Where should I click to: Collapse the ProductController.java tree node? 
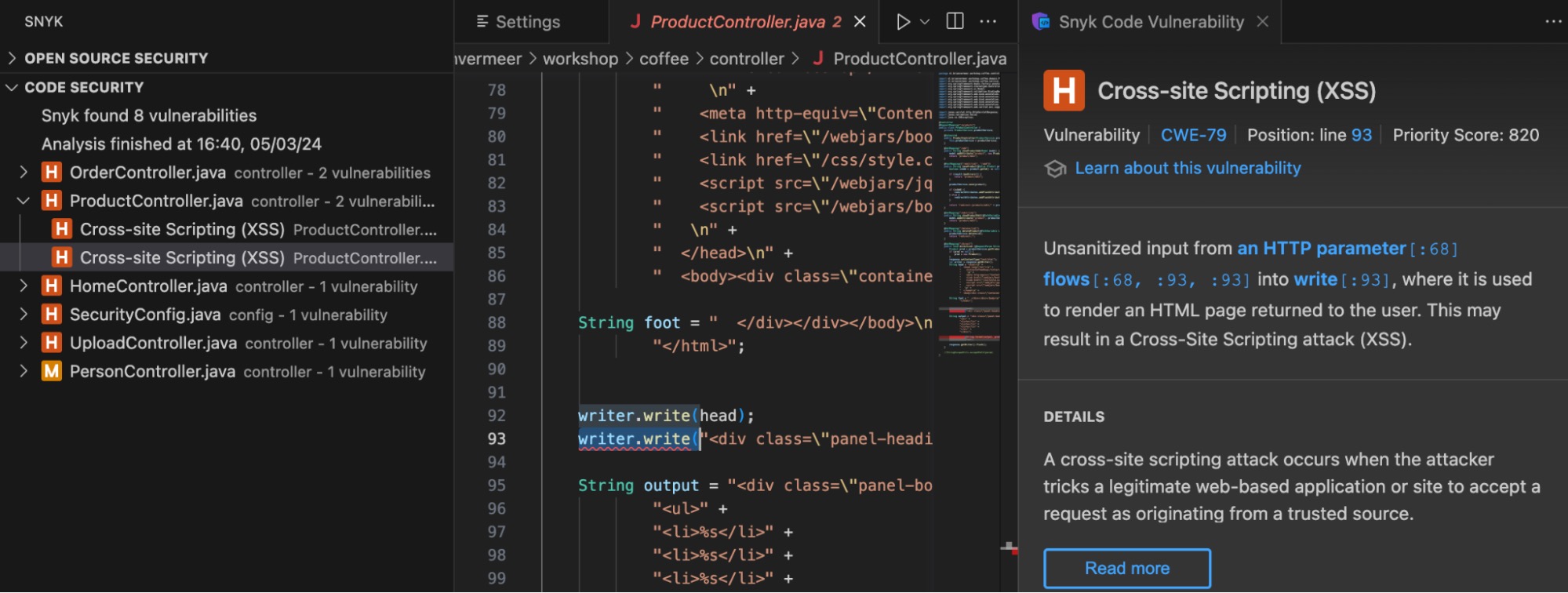click(x=24, y=201)
